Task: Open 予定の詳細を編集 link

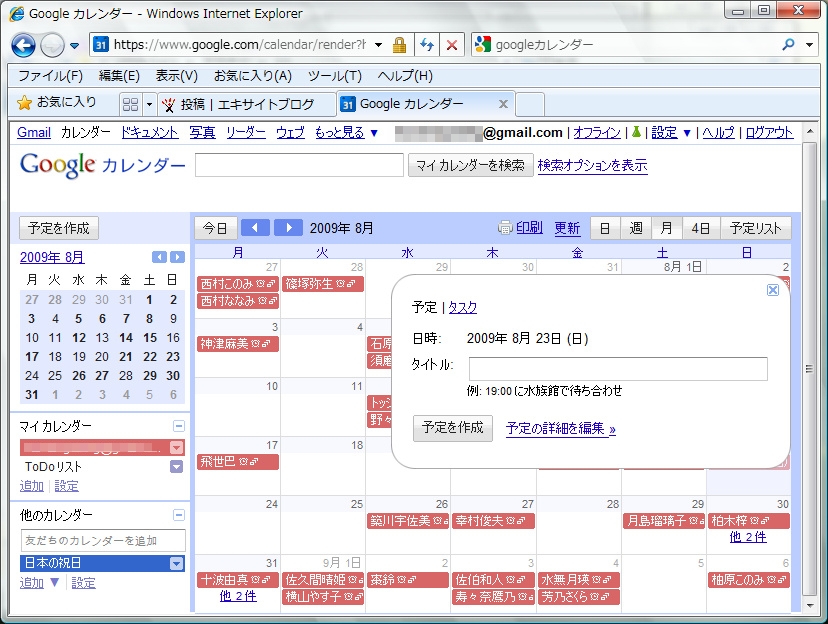Action: (x=561, y=428)
